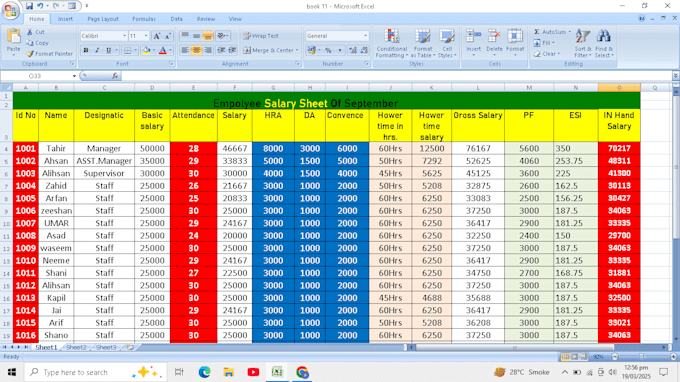Click the Delete cells icon

pyautogui.click(x=494, y=36)
